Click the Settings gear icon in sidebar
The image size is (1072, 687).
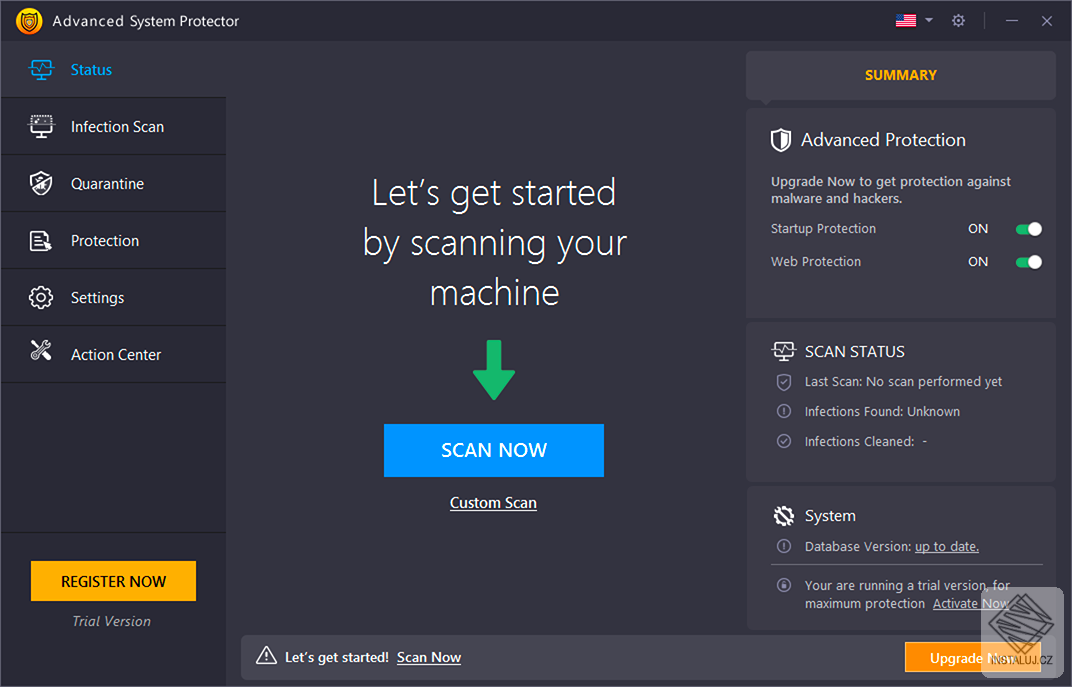pyautogui.click(x=41, y=297)
